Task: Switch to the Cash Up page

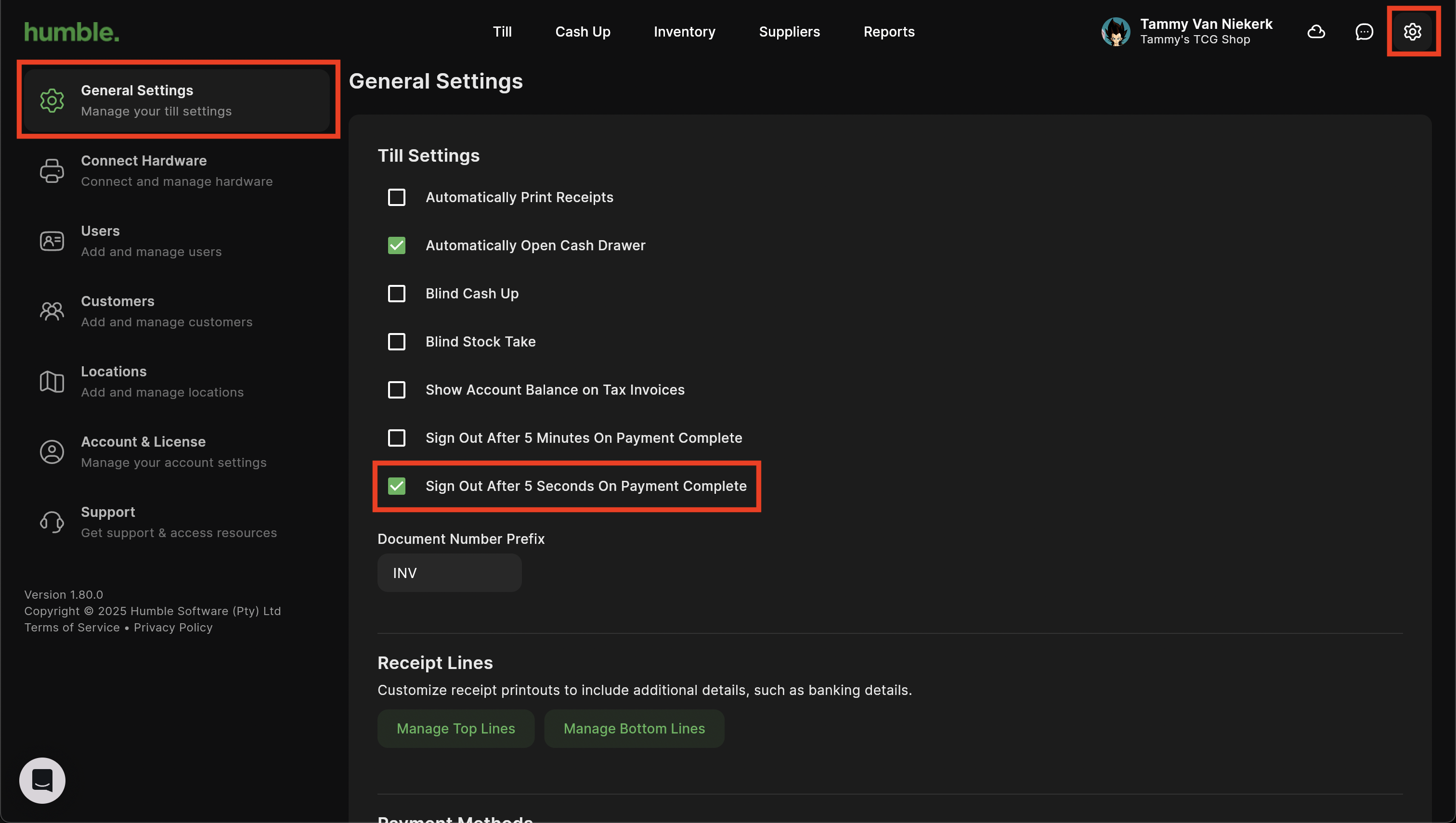Action: (583, 32)
